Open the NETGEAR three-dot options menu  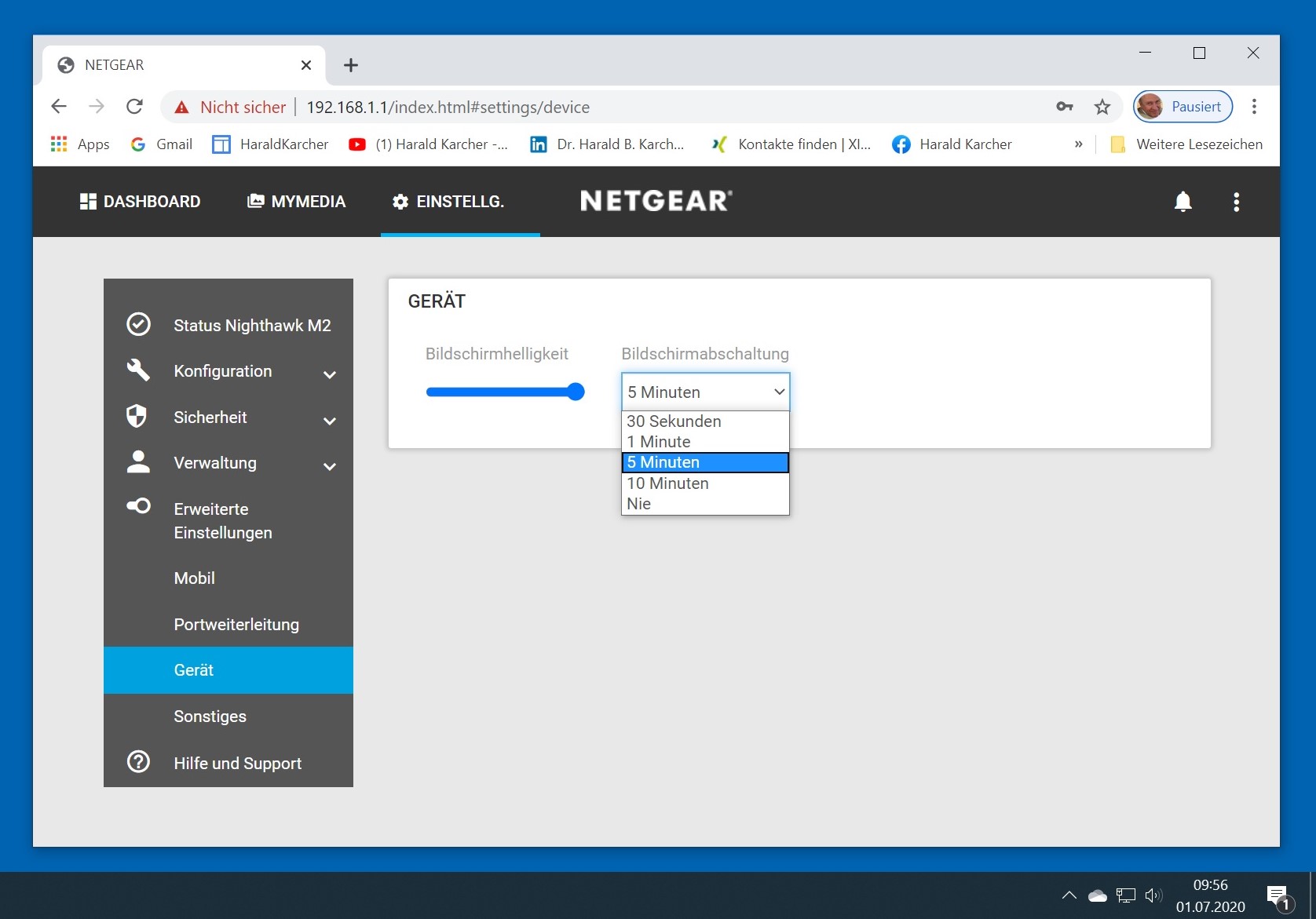[1236, 202]
